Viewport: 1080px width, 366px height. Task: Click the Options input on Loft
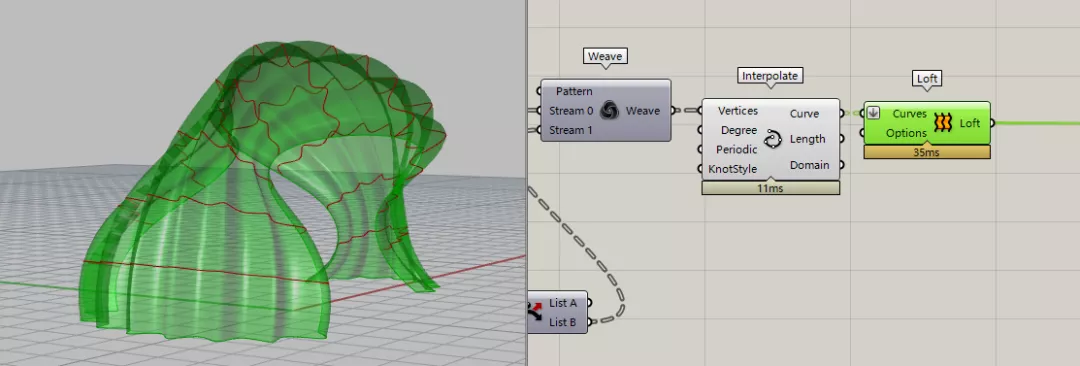(x=906, y=133)
